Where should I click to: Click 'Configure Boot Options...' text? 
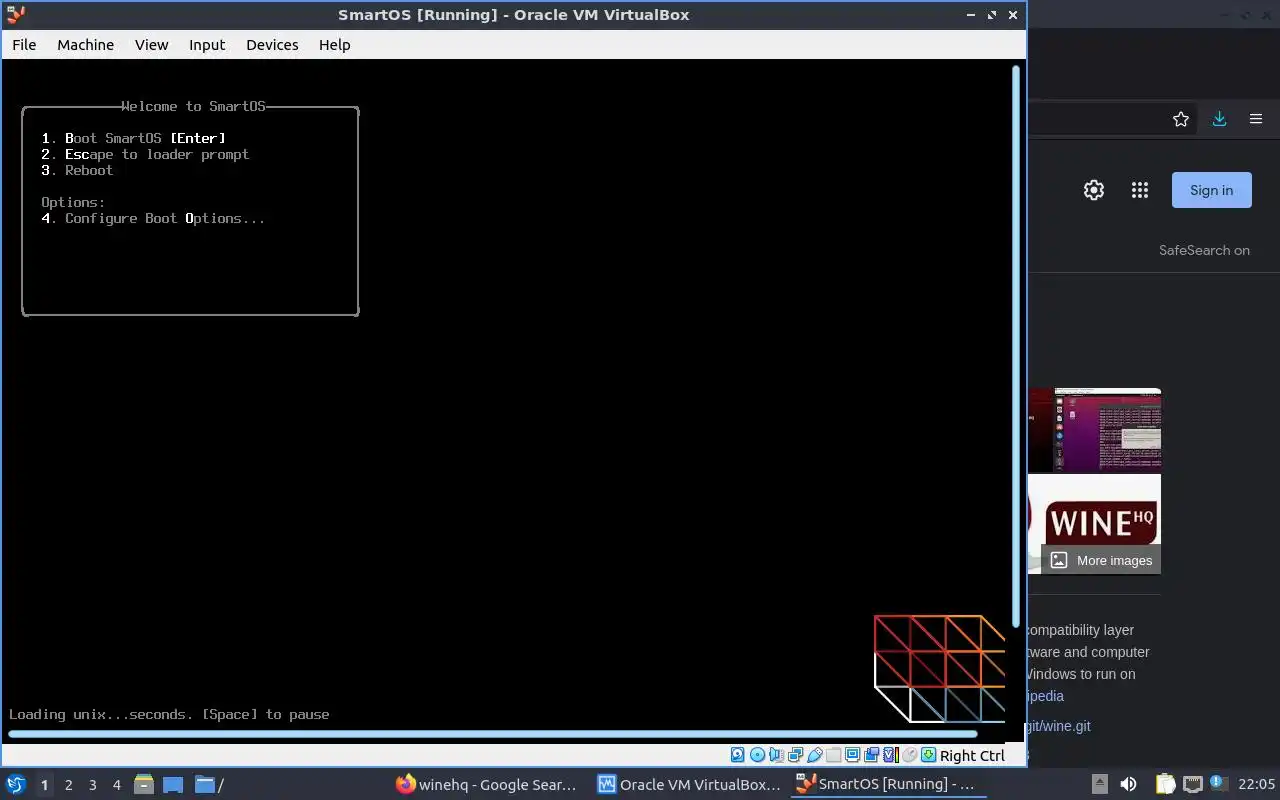tap(165, 218)
